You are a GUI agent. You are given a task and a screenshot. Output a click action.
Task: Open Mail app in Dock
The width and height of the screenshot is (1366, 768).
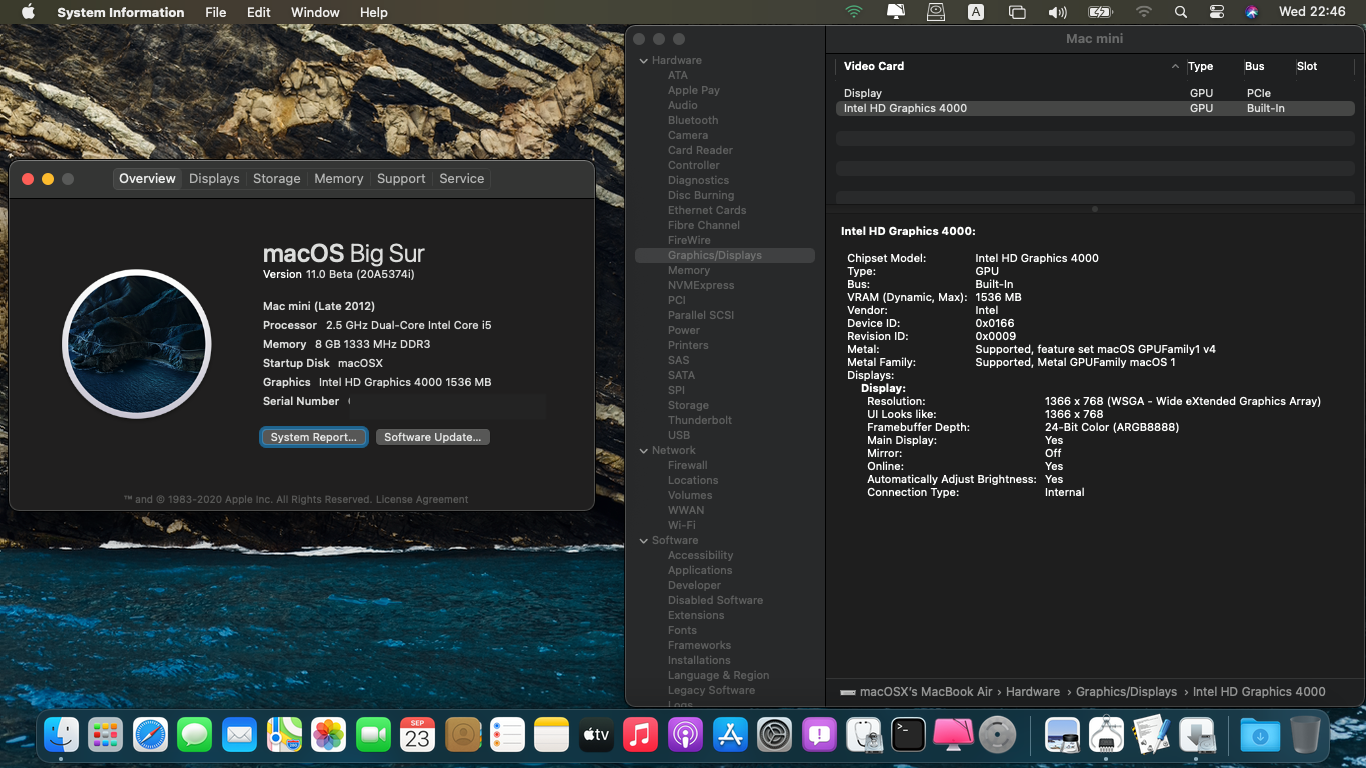click(x=239, y=736)
